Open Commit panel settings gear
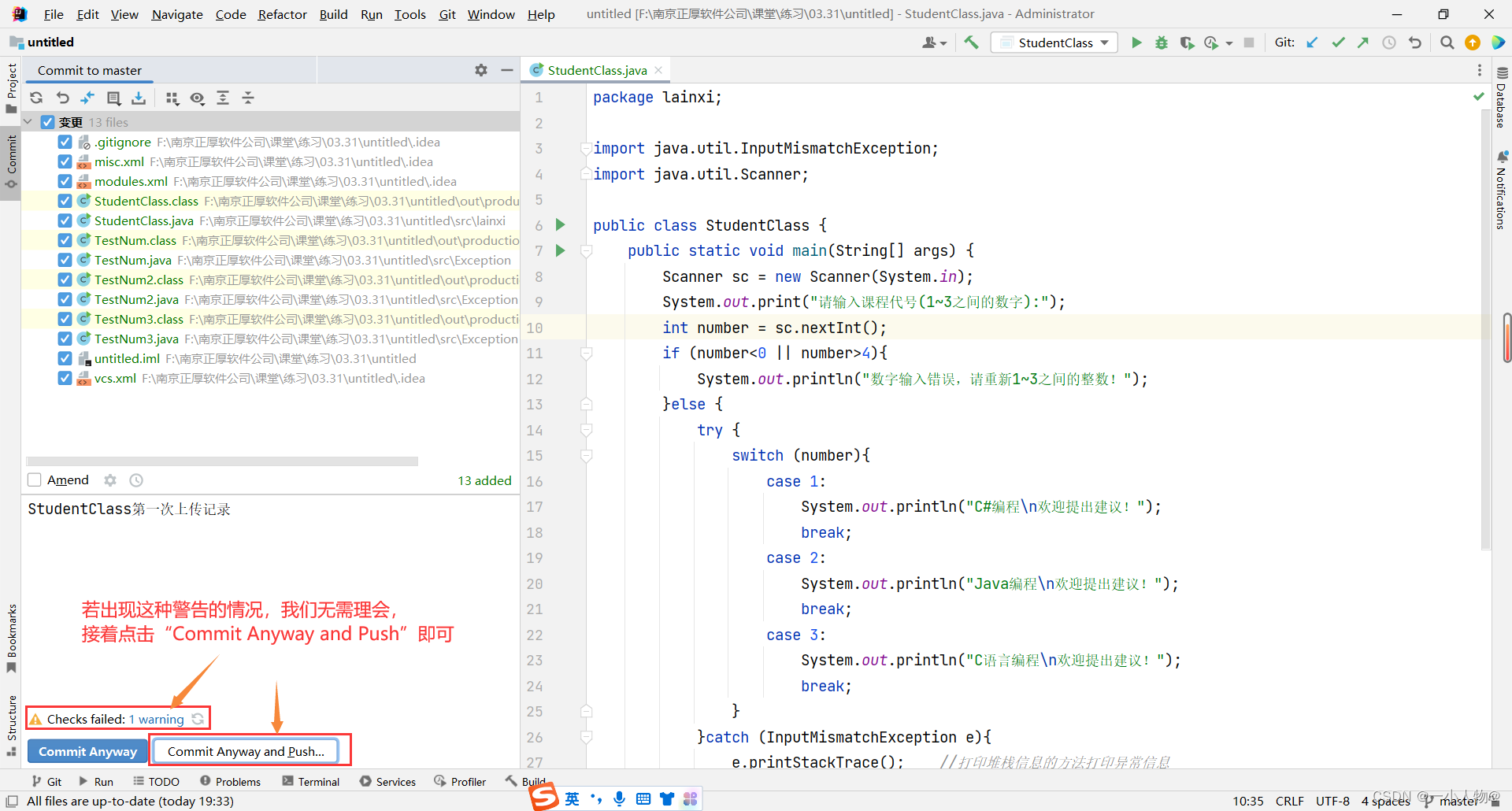This screenshot has width=1512, height=811. click(481, 70)
